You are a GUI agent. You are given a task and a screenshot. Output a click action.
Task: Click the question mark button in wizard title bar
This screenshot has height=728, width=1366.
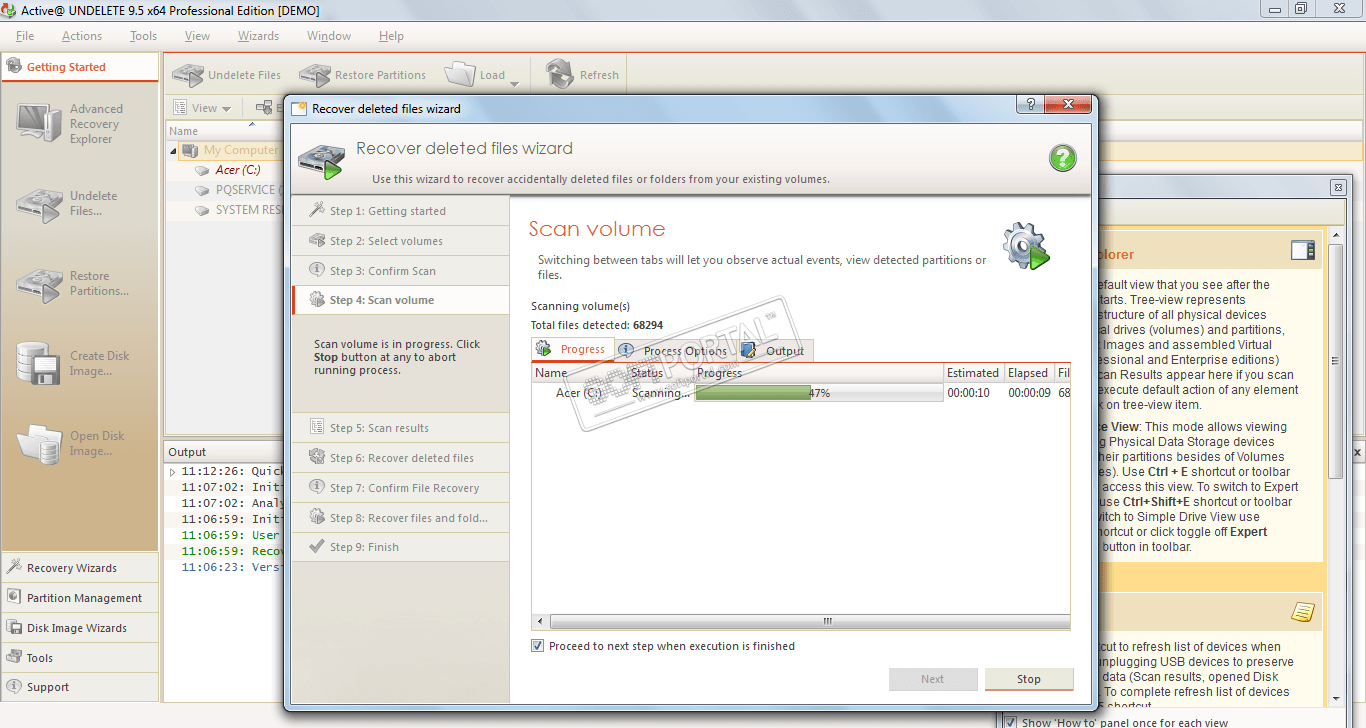1029,105
